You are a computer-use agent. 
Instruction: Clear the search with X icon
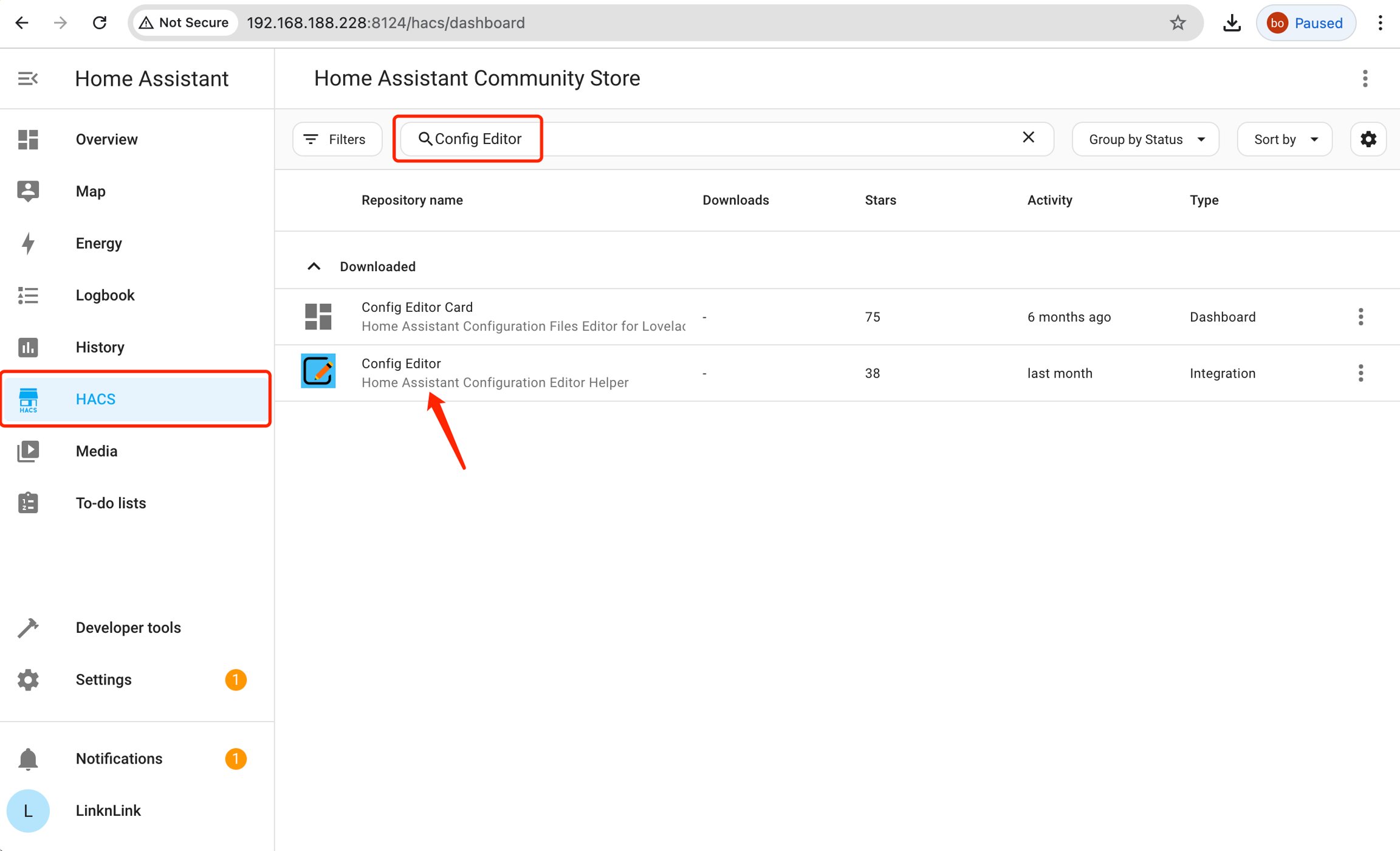click(x=1028, y=138)
